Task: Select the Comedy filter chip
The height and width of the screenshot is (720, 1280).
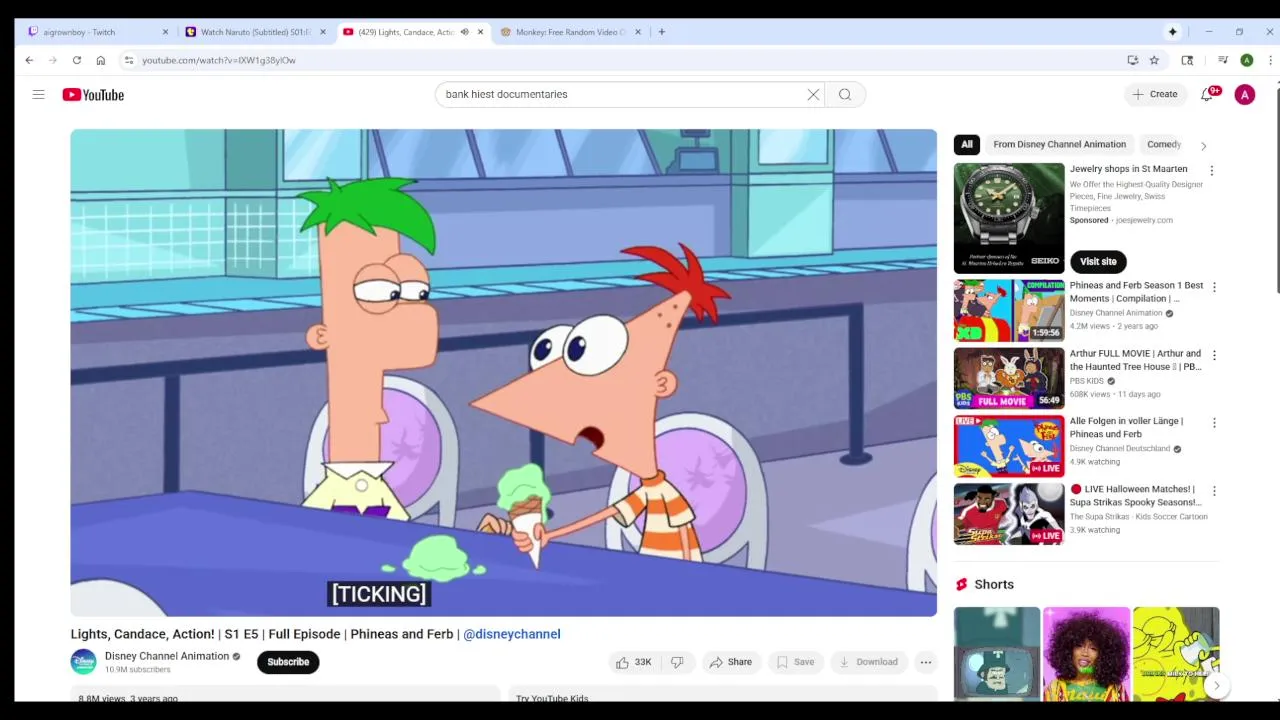Action: [1164, 144]
